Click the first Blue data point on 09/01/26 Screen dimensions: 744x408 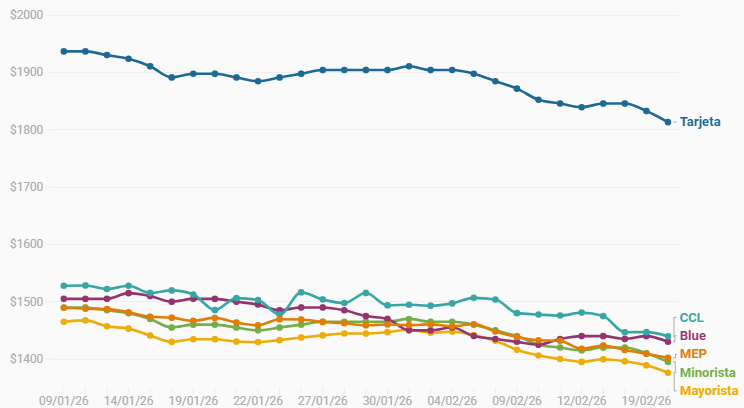tap(64, 299)
